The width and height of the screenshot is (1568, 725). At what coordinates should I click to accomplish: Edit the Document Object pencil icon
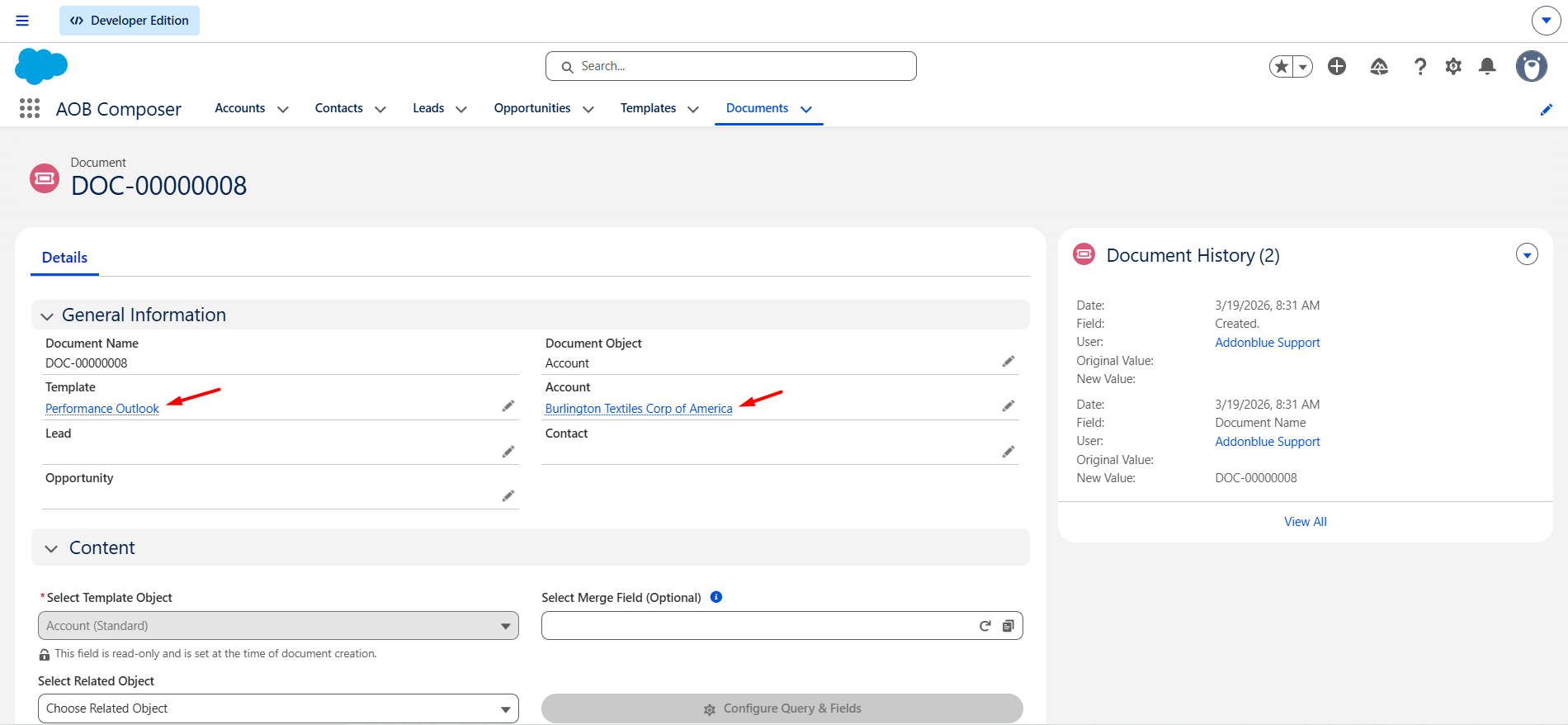(1008, 362)
